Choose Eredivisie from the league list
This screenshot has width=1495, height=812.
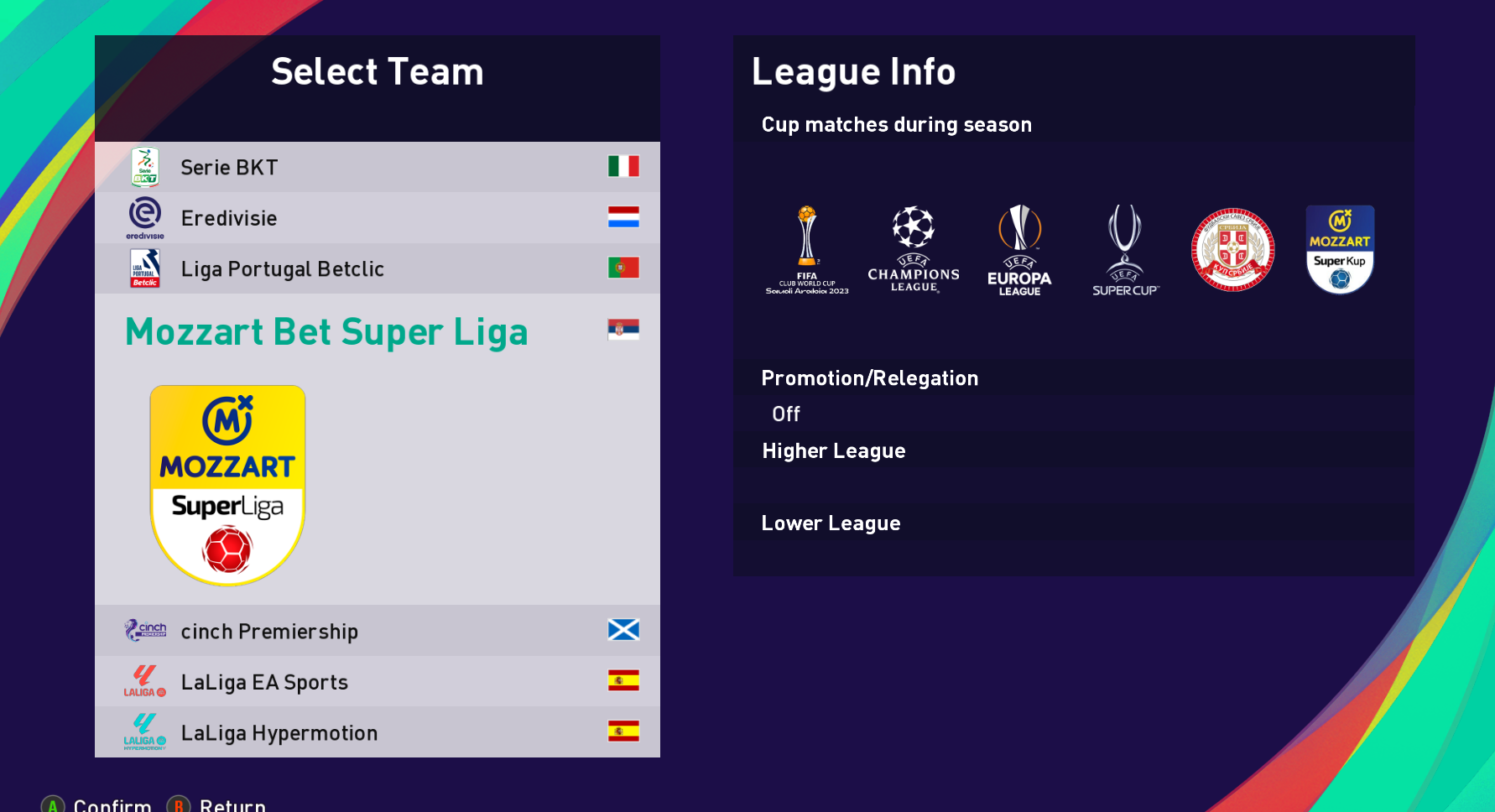[378, 218]
